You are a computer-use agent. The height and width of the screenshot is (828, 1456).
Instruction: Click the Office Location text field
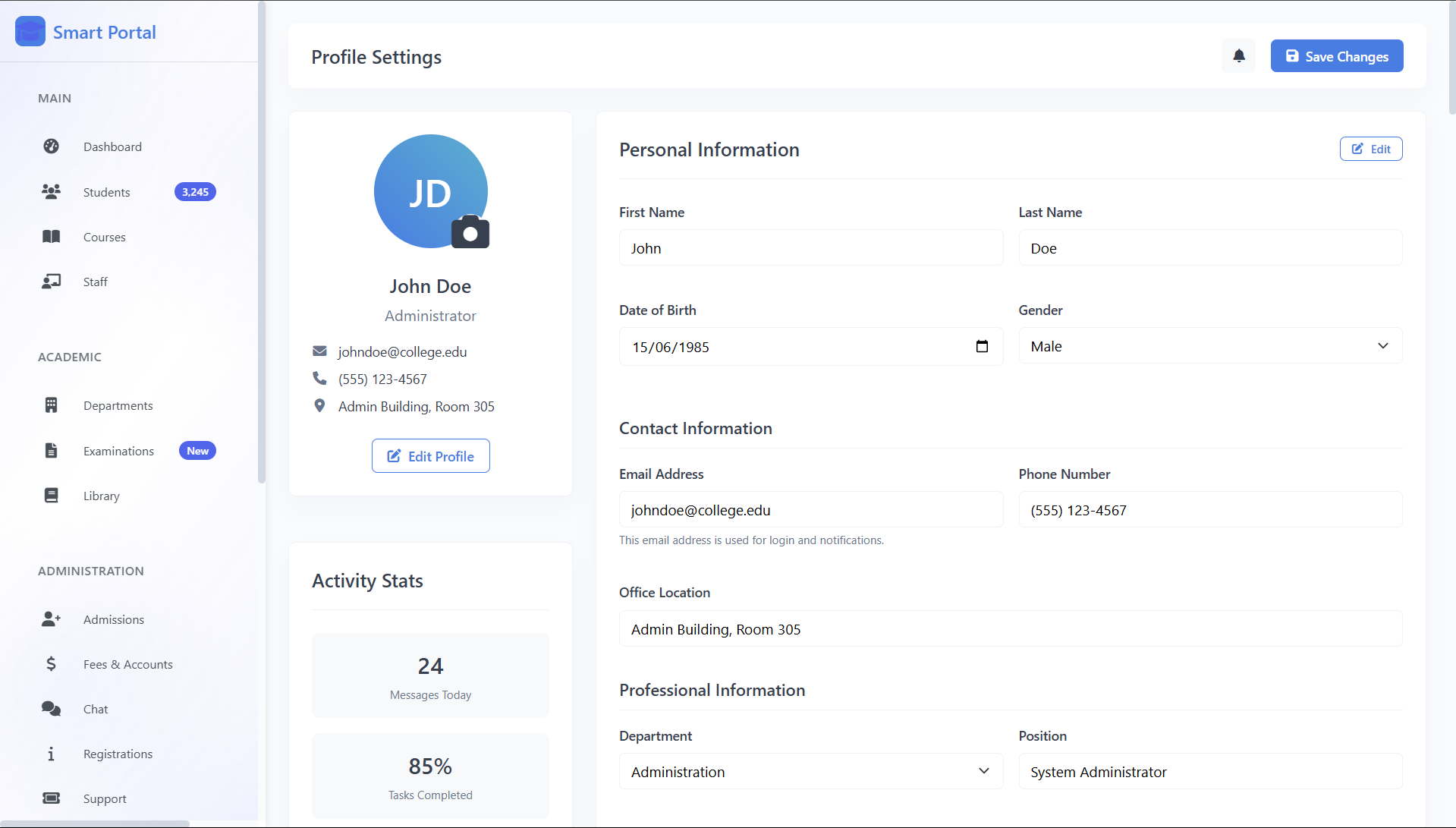(1010, 629)
